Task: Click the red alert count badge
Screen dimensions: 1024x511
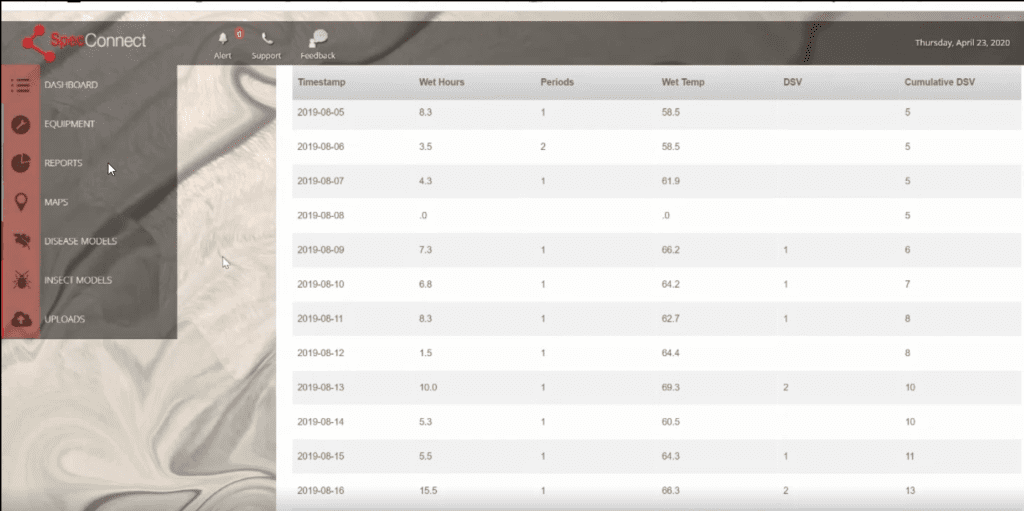Action: [240, 33]
